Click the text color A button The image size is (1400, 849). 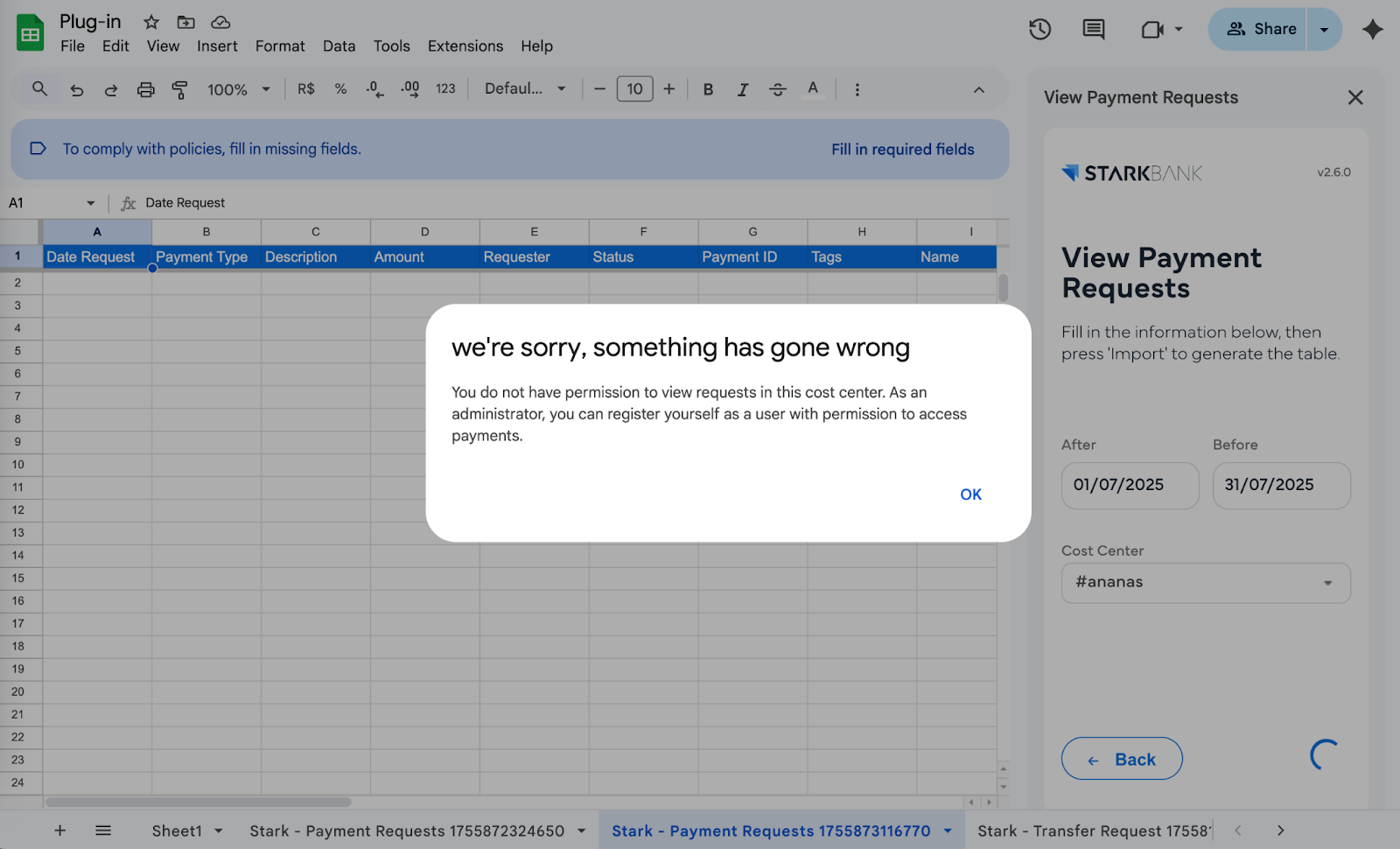pos(813,89)
